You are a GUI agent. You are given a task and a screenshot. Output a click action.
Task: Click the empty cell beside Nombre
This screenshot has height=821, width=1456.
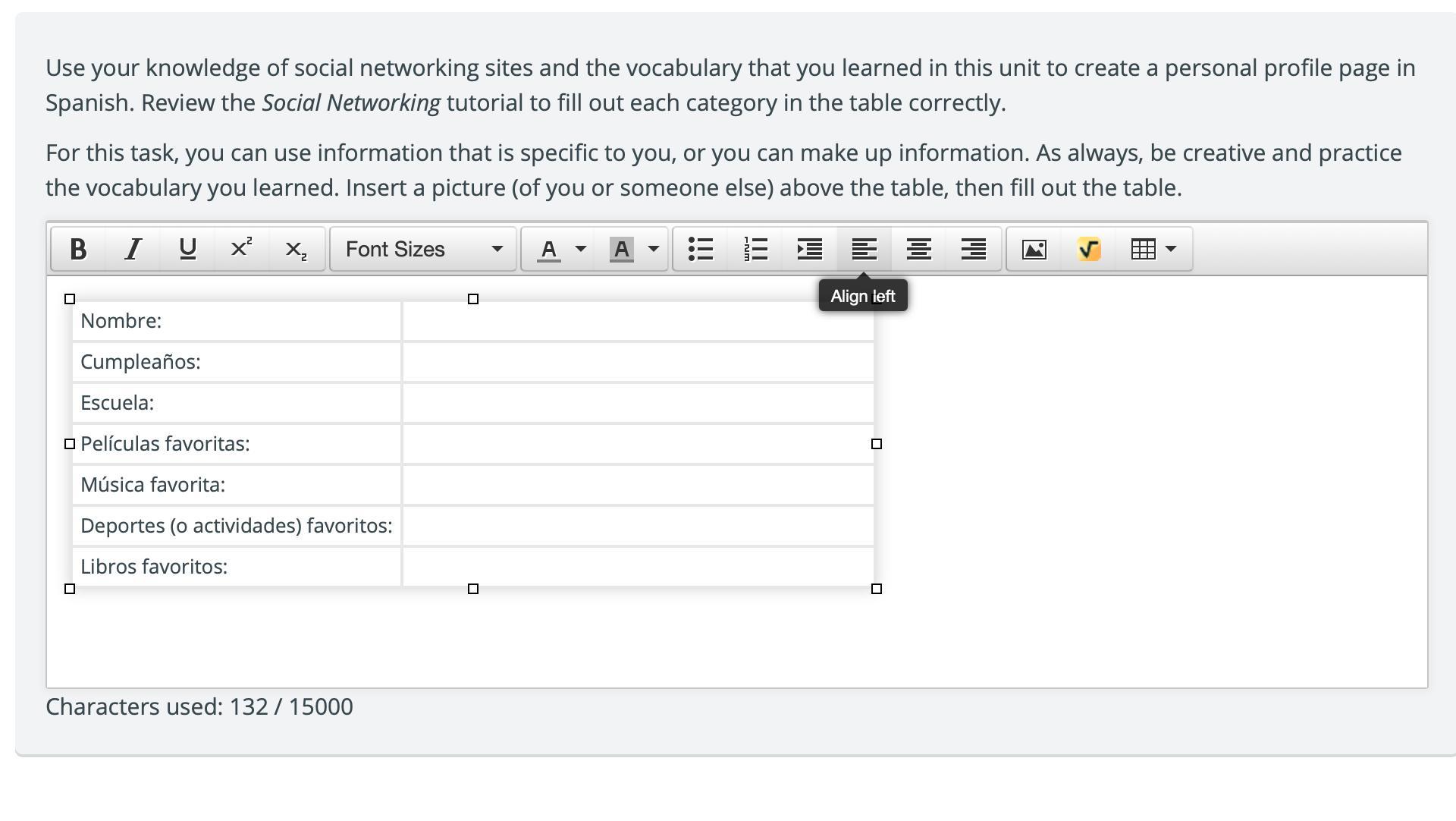coord(638,322)
